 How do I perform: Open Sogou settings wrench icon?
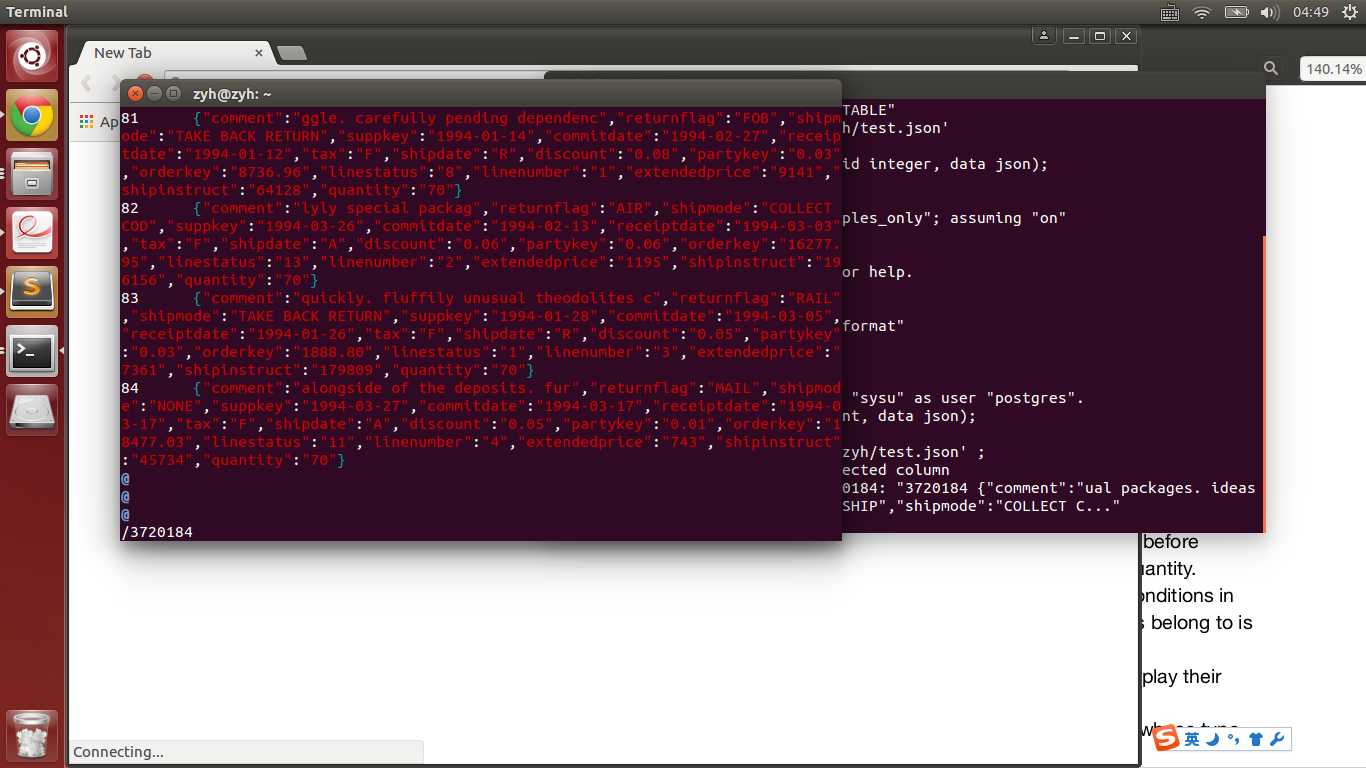pos(1277,739)
